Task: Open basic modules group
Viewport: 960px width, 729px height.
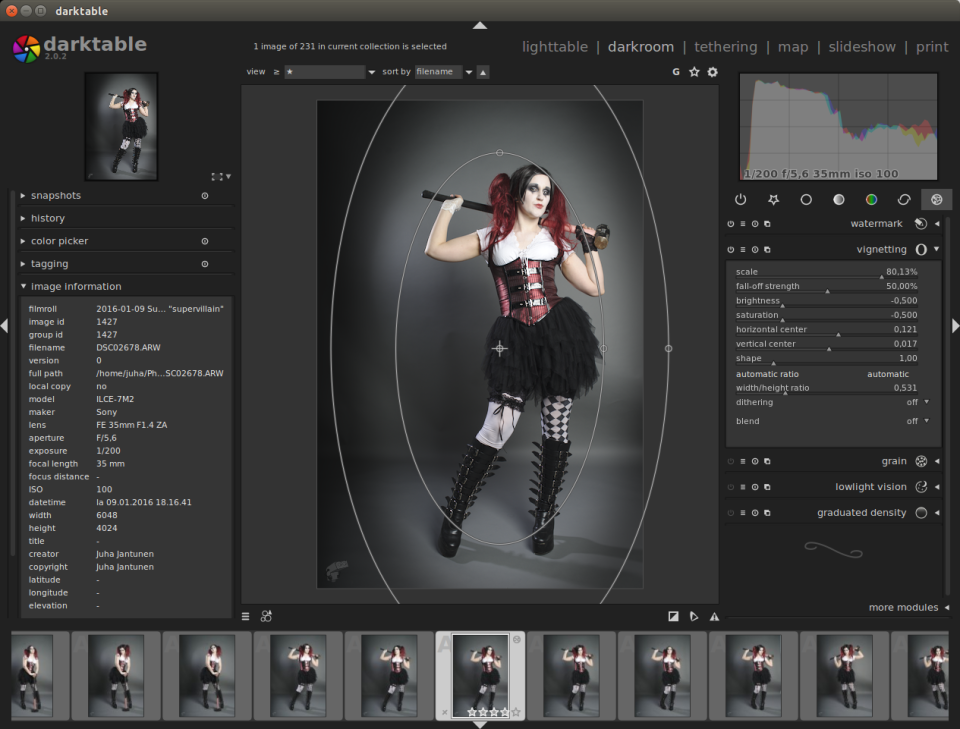Action: tap(806, 200)
